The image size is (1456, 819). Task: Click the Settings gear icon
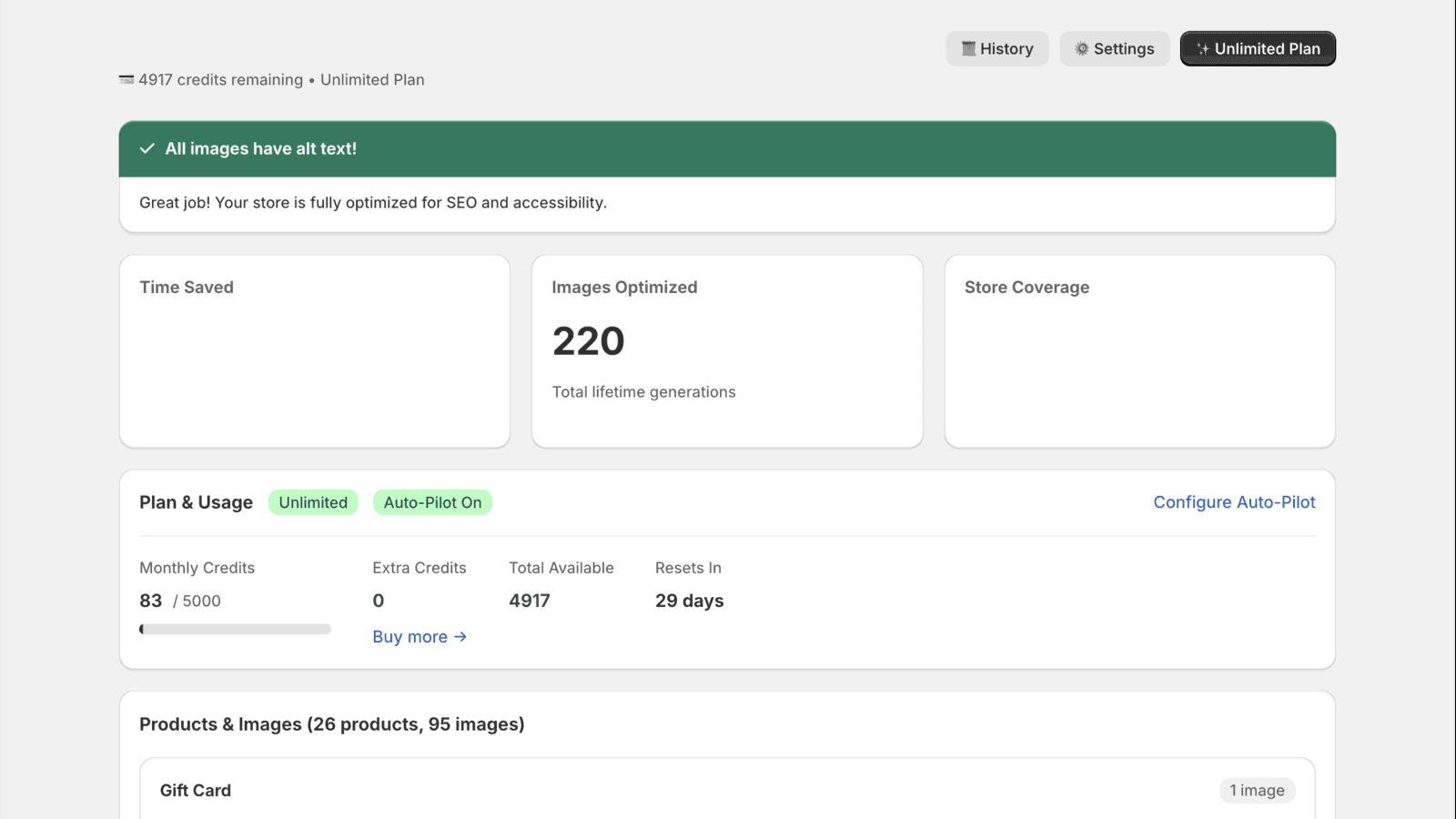click(x=1081, y=48)
